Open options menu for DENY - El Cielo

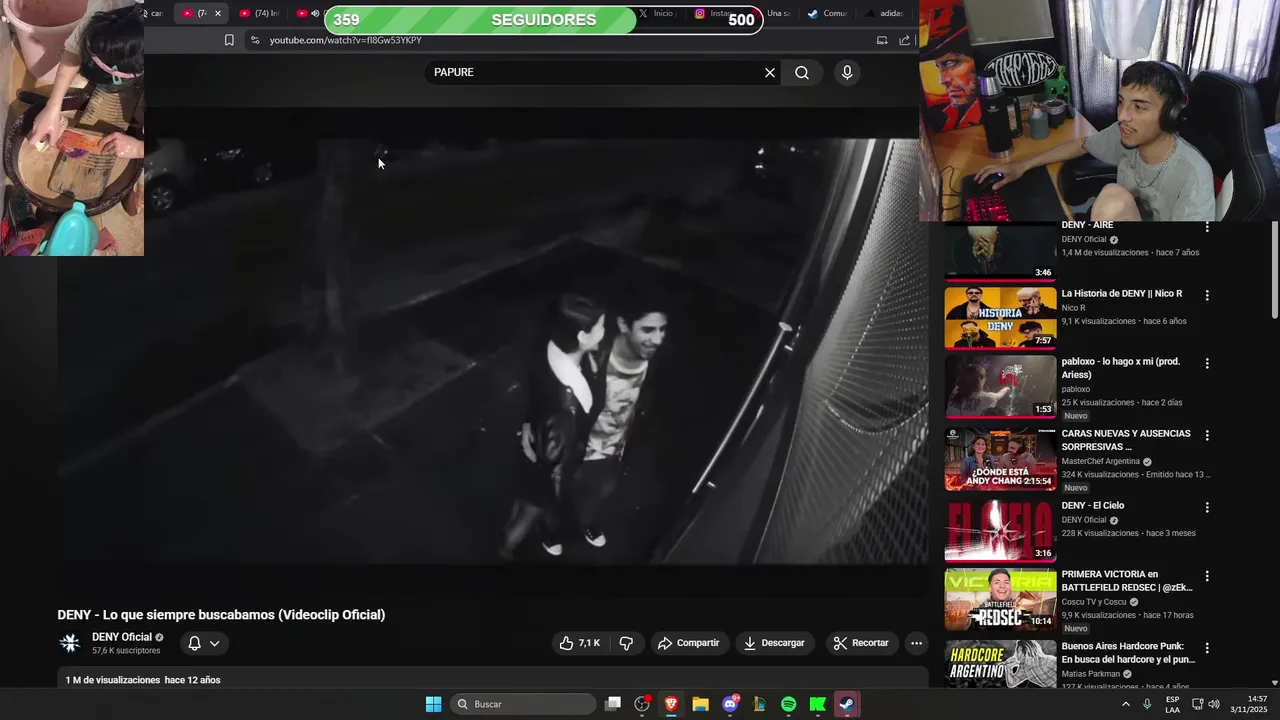click(x=1207, y=507)
